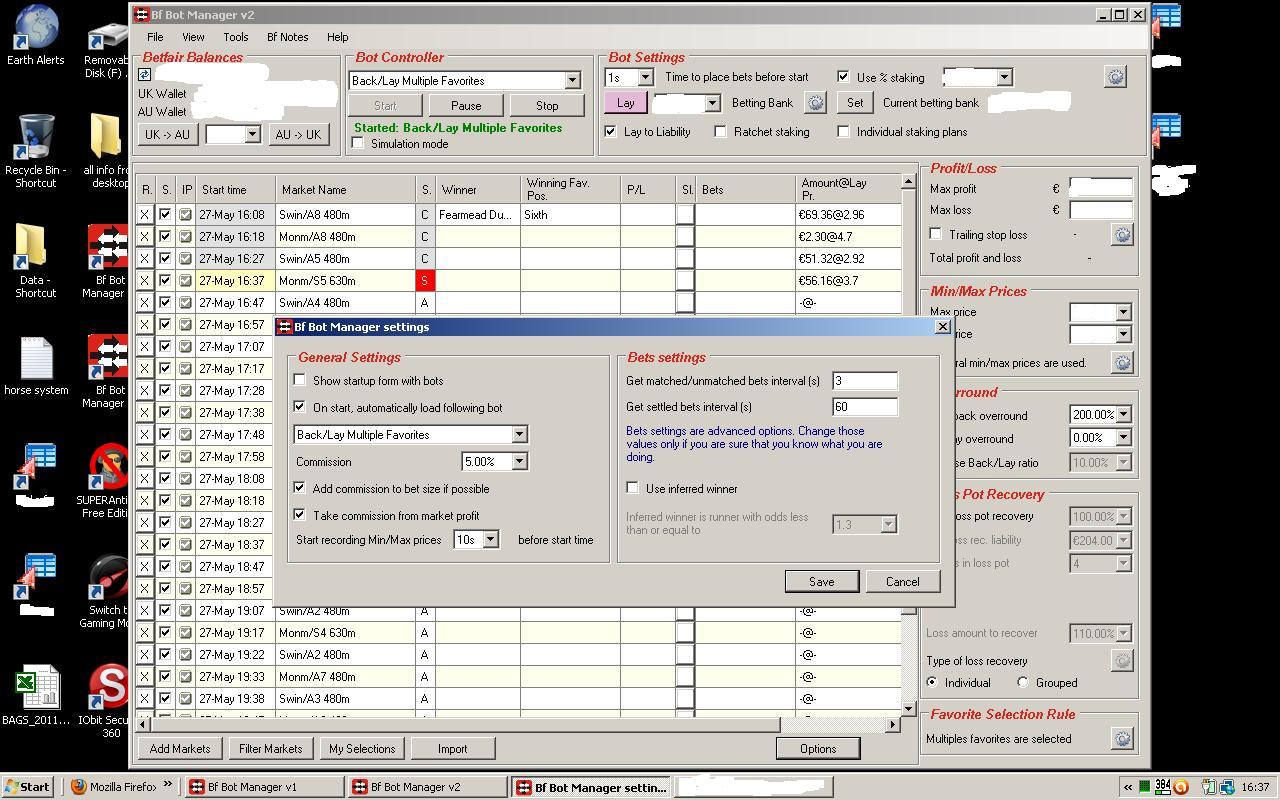Click markets table vertical scrollbar down arrow
Screen dimensions: 1280x800
(x=908, y=708)
